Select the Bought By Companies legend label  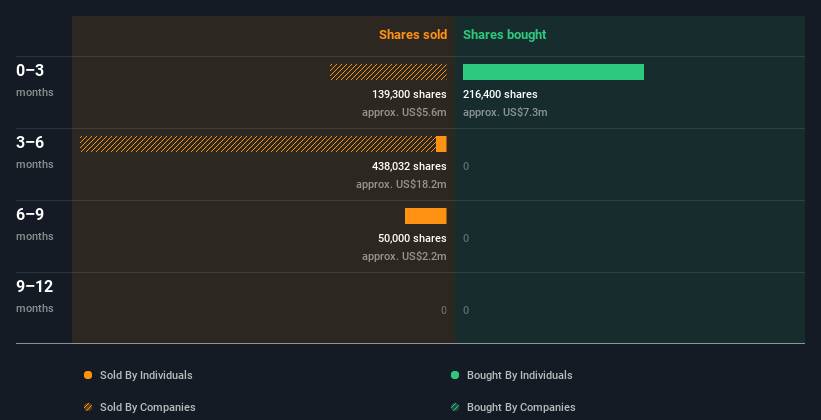pos(521,407)
